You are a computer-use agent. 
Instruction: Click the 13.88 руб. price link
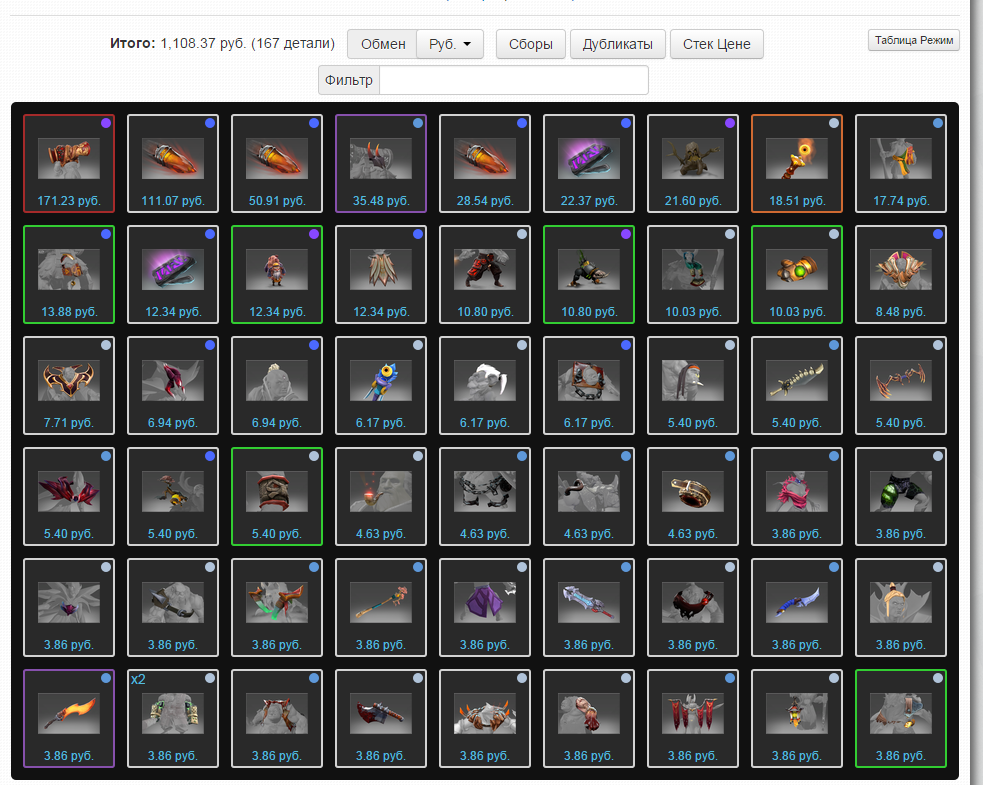(69, 312)
